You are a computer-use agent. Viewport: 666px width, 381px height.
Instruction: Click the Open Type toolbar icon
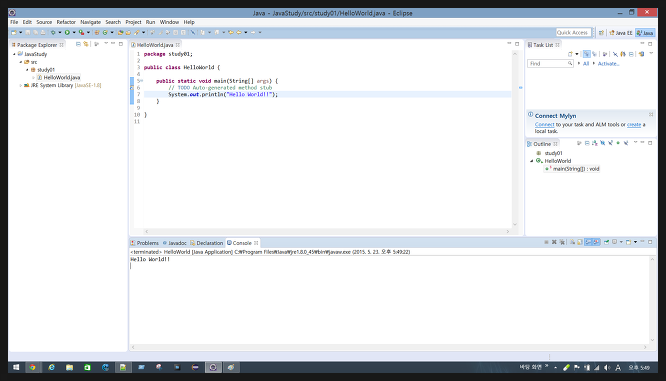(121, 32)
